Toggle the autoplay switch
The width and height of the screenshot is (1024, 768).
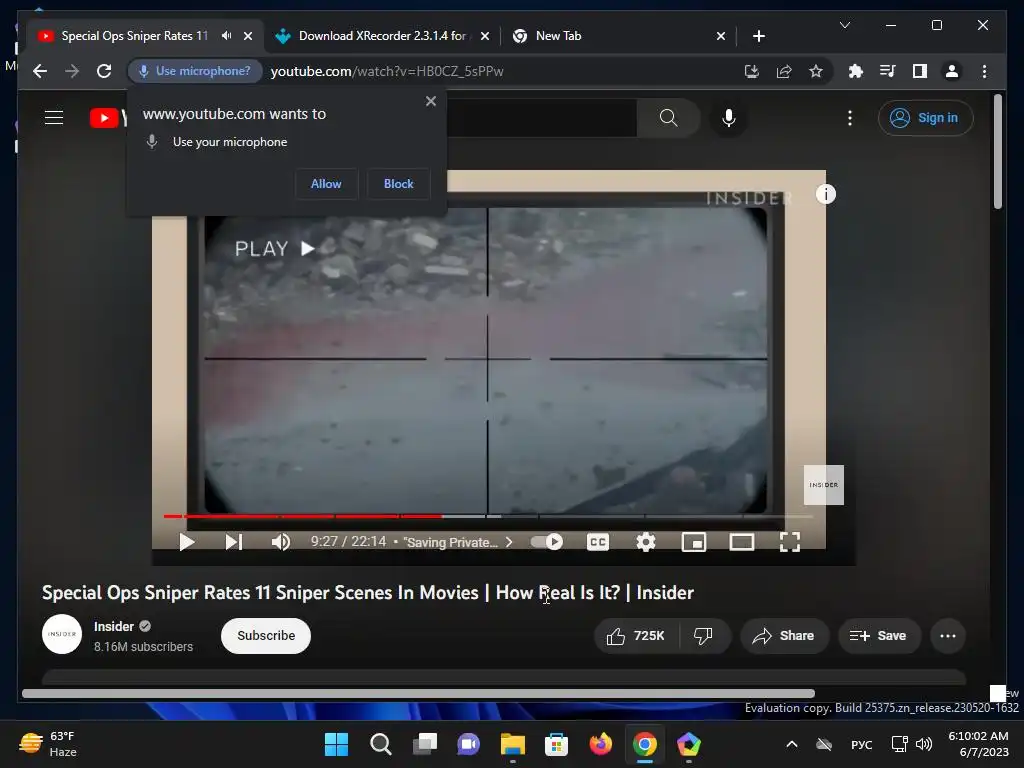[x=547, y=542]
